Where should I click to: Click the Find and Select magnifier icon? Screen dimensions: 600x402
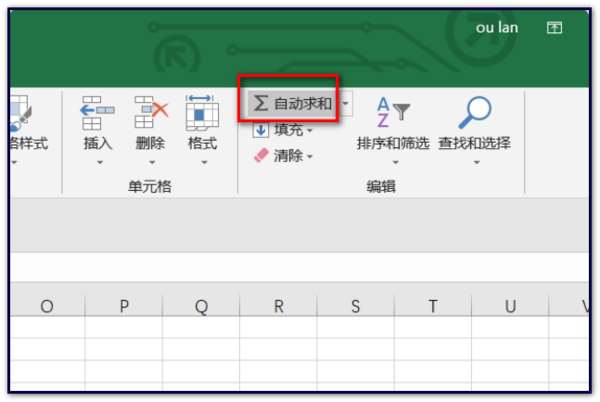point(474,112)
